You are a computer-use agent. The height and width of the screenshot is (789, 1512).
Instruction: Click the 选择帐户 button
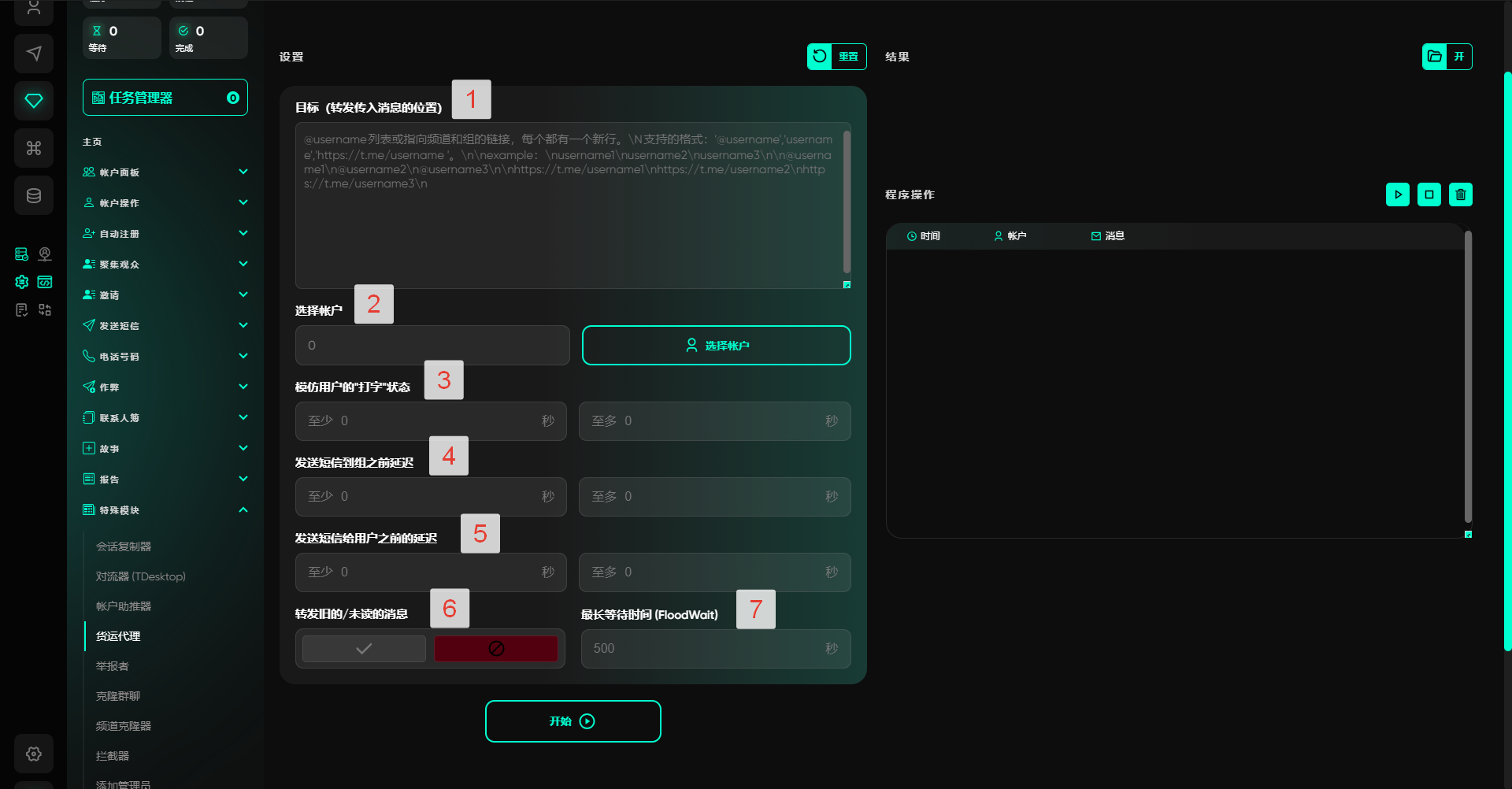click(x=716, y=346)
